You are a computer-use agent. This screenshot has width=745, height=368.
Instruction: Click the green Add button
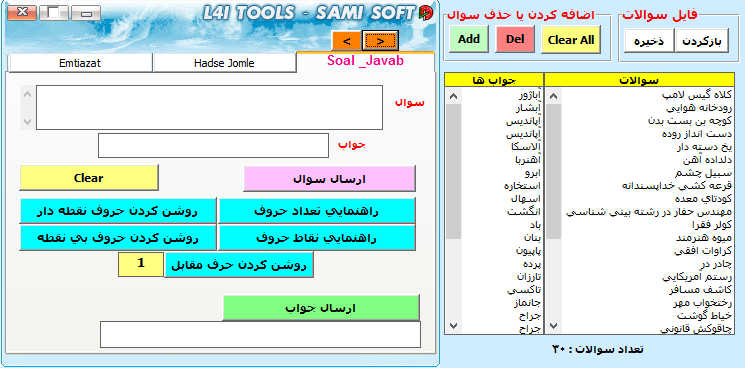click(469, 39)
